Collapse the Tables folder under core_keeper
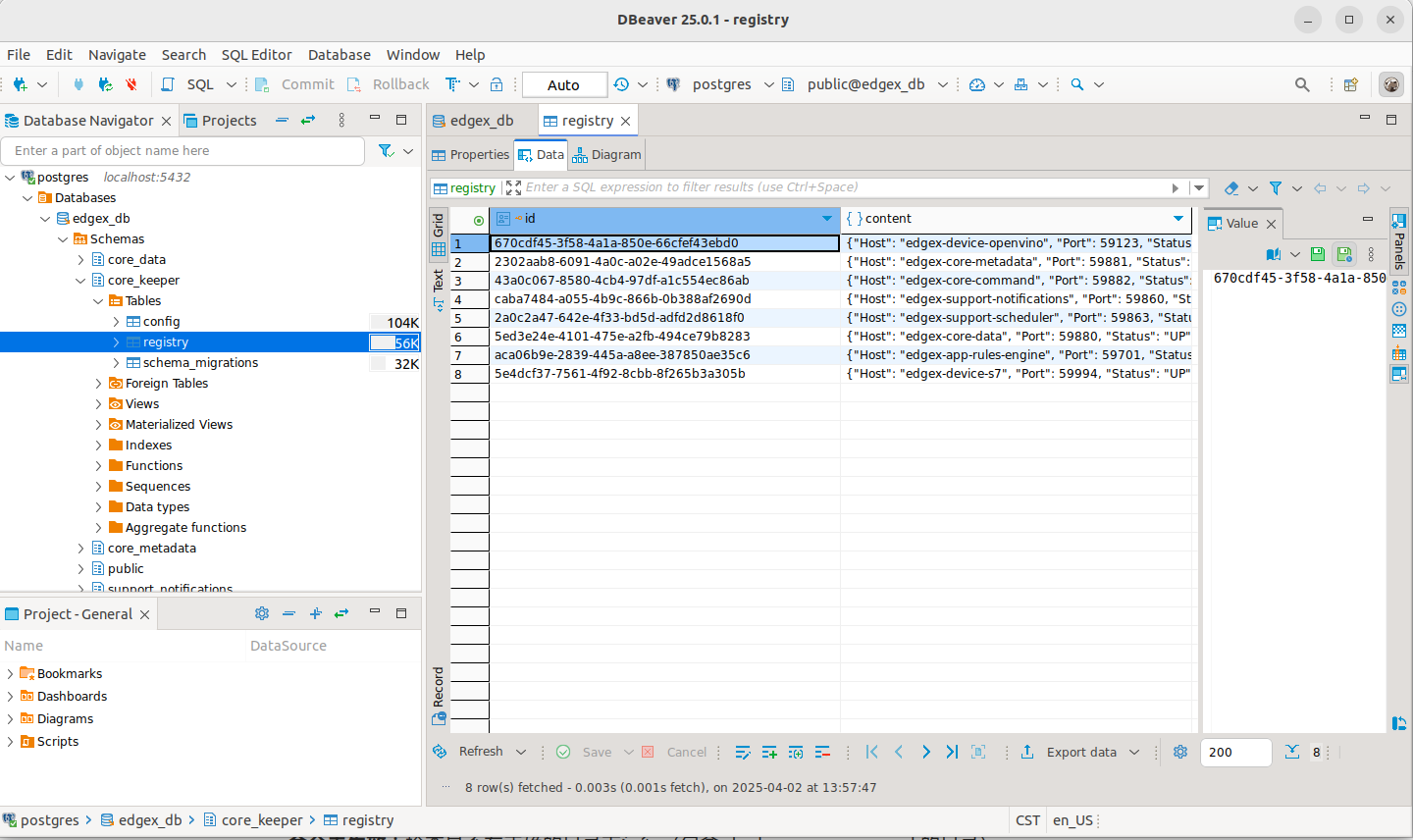This screenshot has width=1413, height=840. point(98,300)
